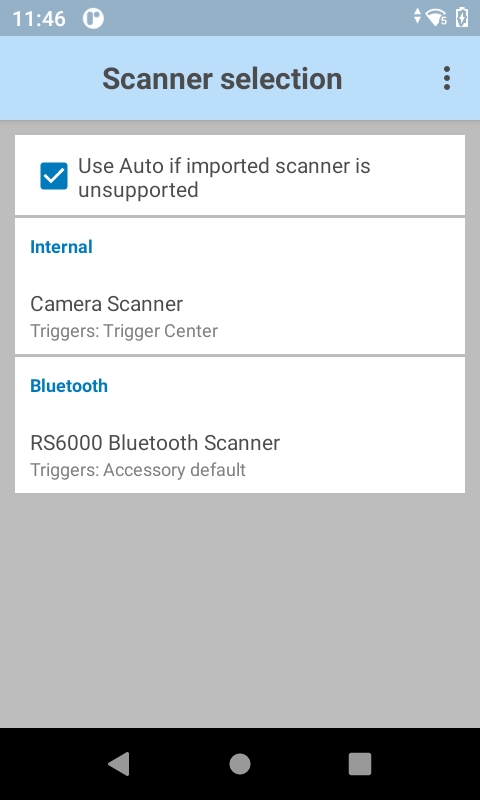Tap the data transfer arrows icon
This screenshot has width=480, height=800.
click(x=417, y=16)
